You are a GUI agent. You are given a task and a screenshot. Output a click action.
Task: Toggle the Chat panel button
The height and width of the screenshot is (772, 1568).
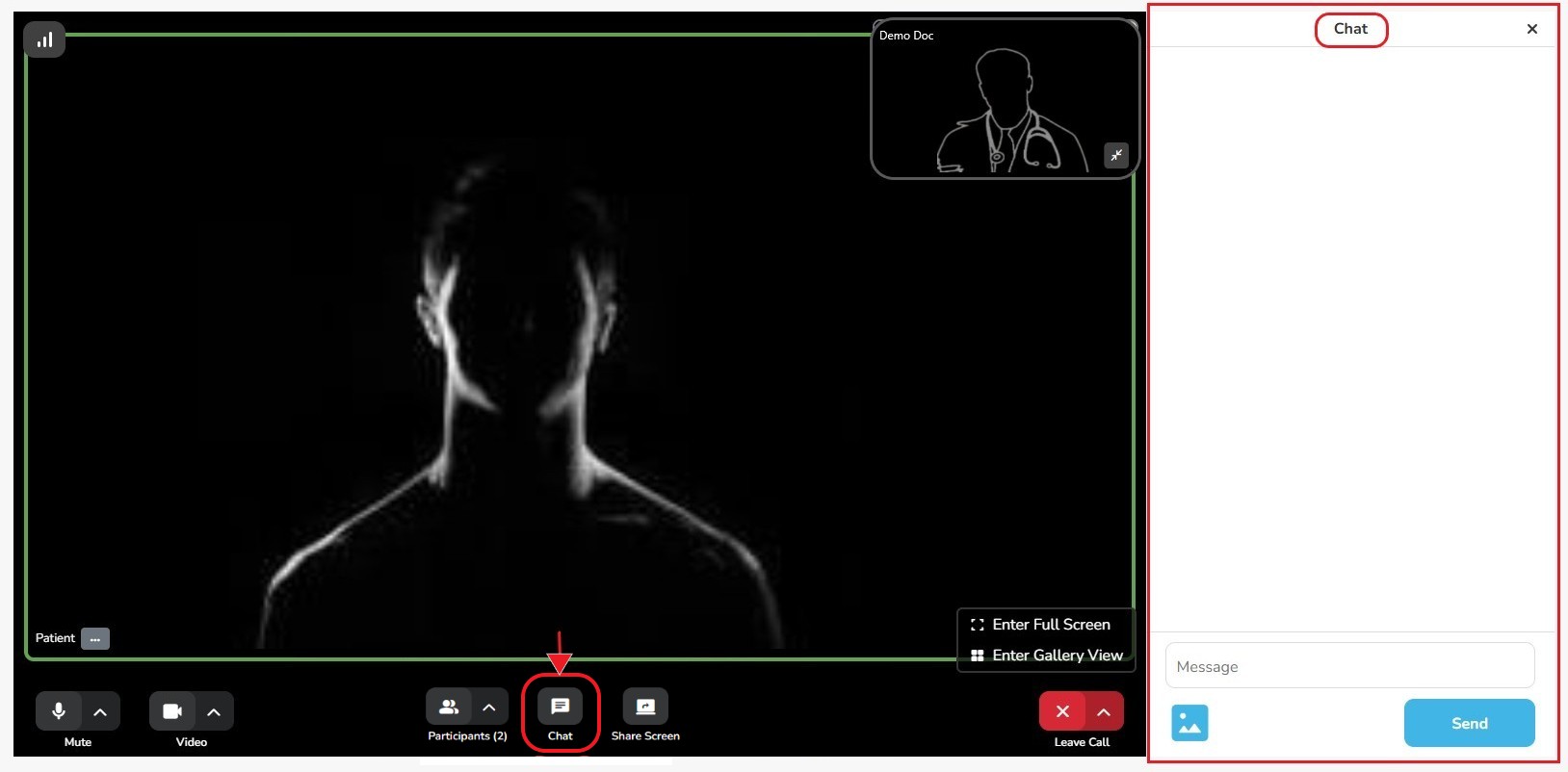560,708
